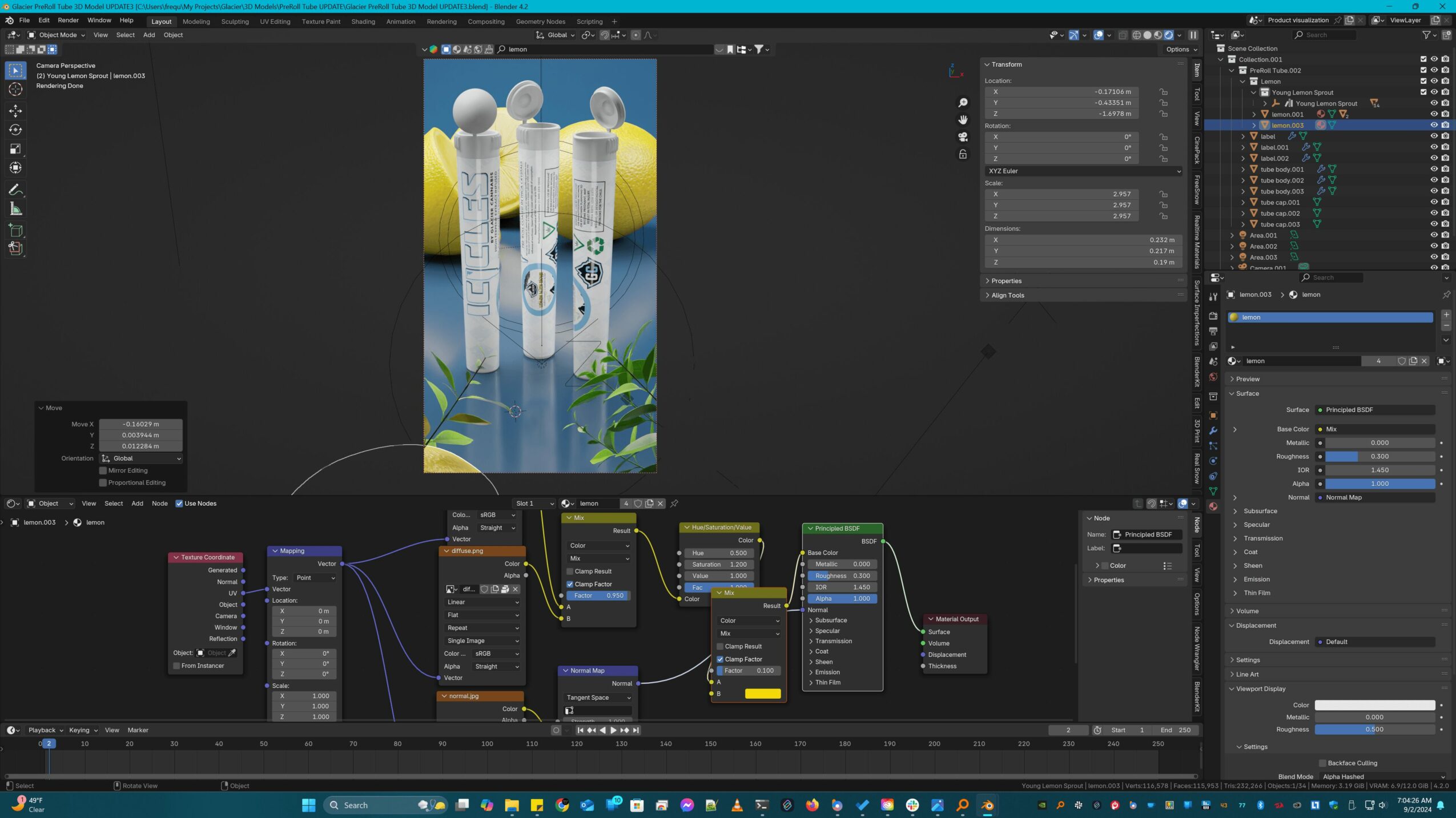Open the Add menu in node editor
This screenshot has width=1456, height=818.
pos(137,503)
